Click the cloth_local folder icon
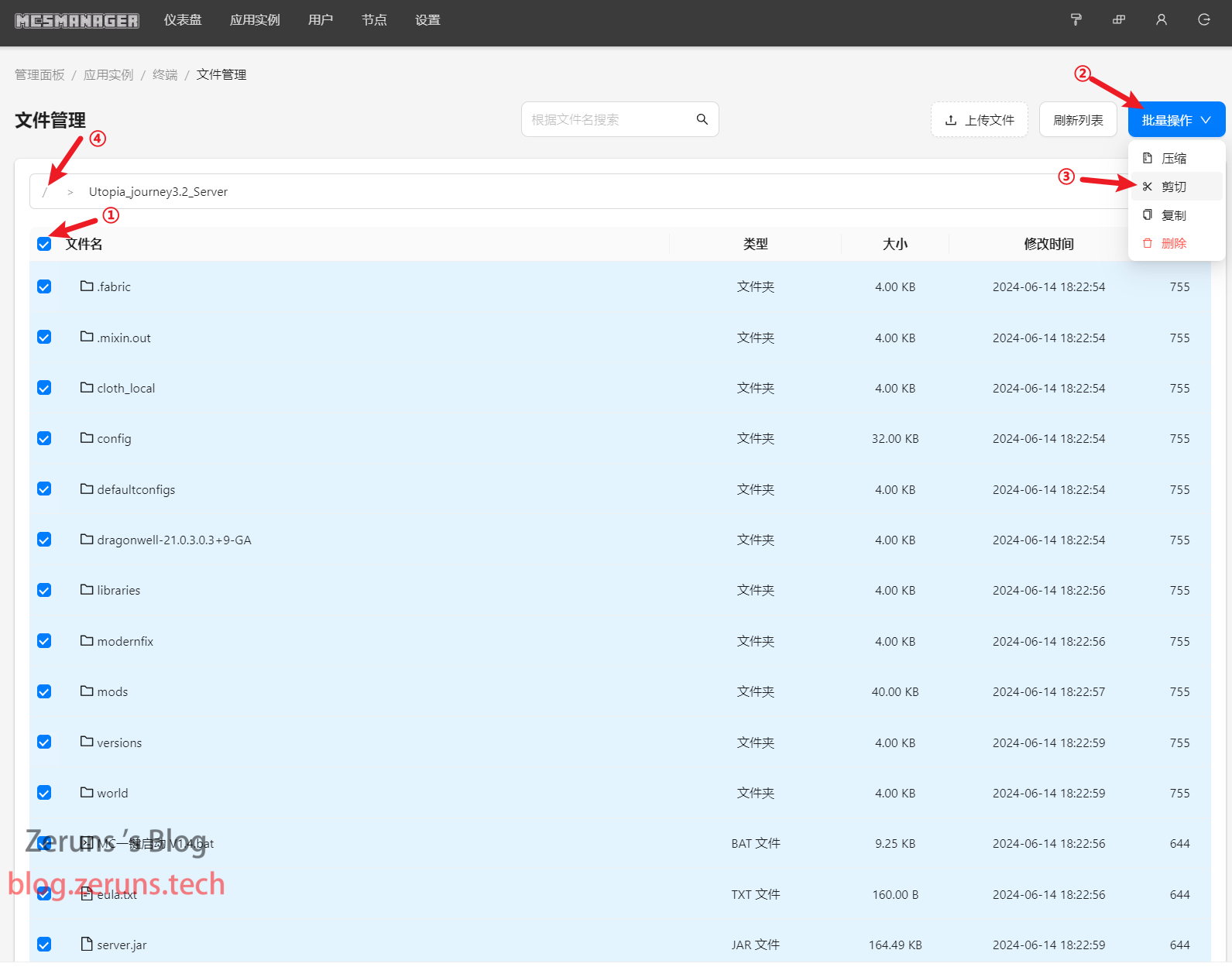The width and height of the screenshot is (1232, 967). click(87, 388)
